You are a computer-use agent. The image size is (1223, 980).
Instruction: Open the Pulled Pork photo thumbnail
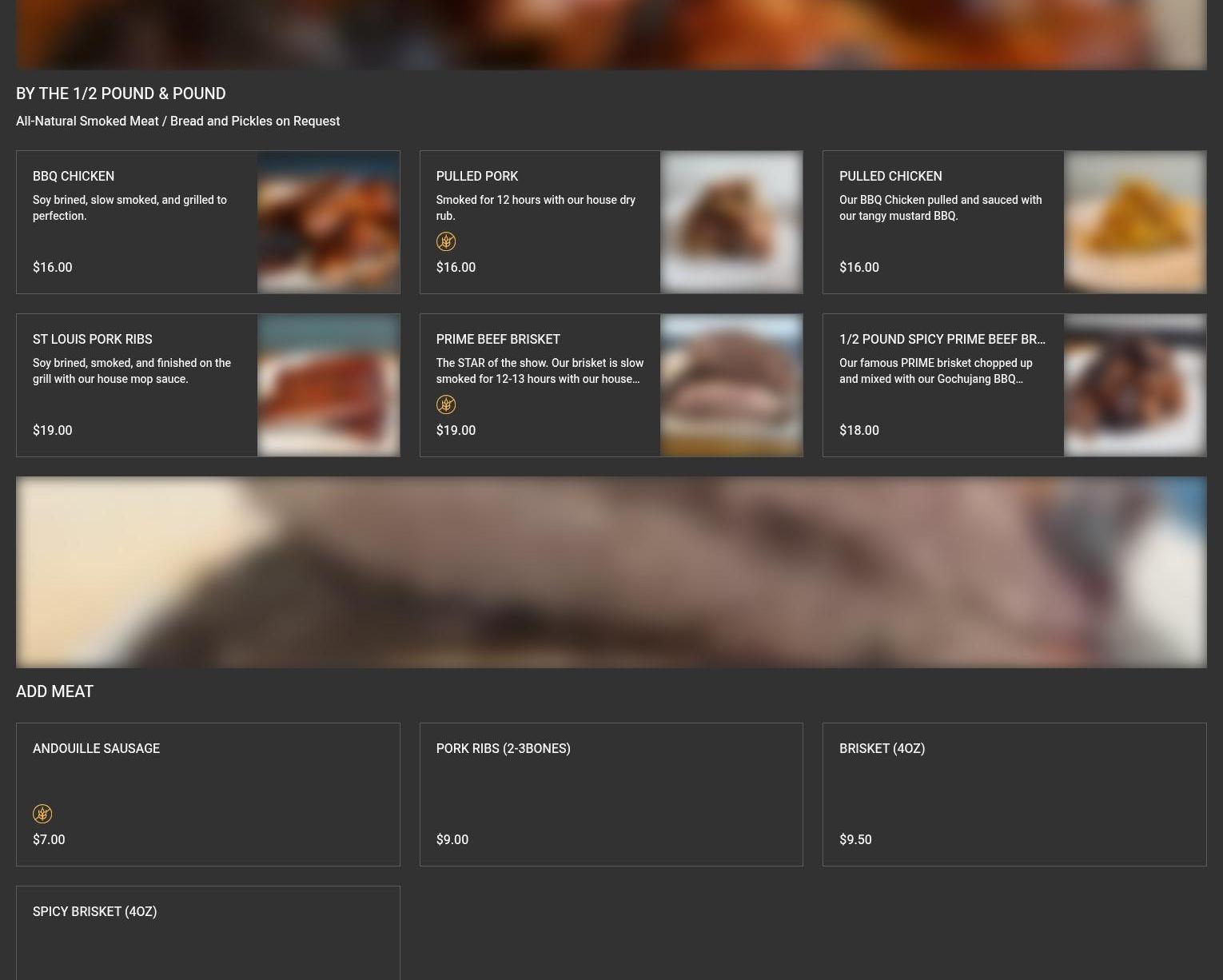(731, 222)
